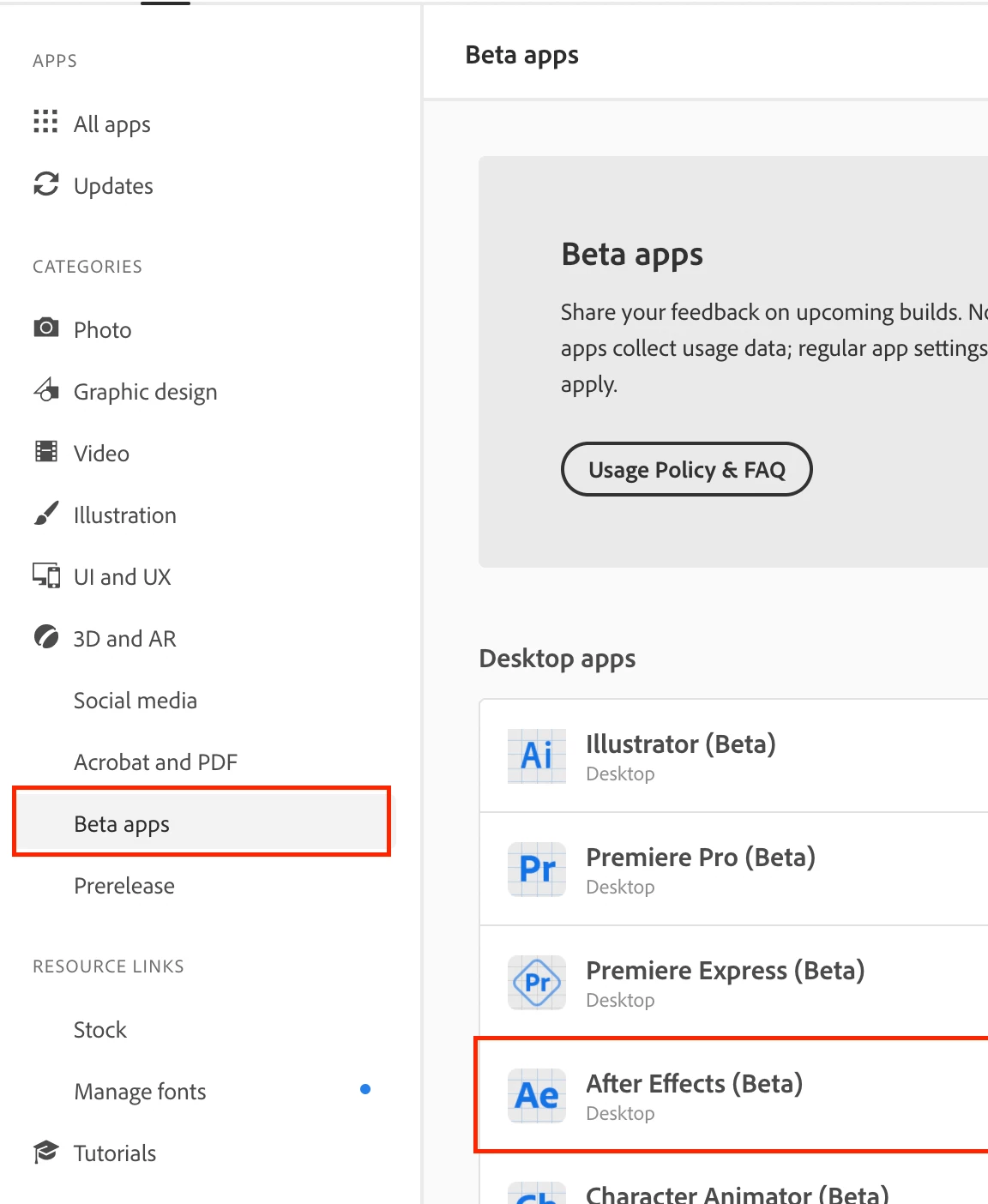Click the Desktop label under Premiere Express (Beta)
Image resolution: width=988 pixels, height=1204 pixels.
click(x=620, y=1000)
